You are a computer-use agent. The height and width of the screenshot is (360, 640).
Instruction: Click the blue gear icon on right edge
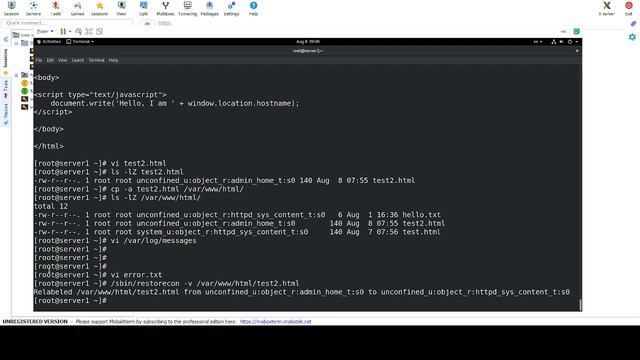(632, 37)
